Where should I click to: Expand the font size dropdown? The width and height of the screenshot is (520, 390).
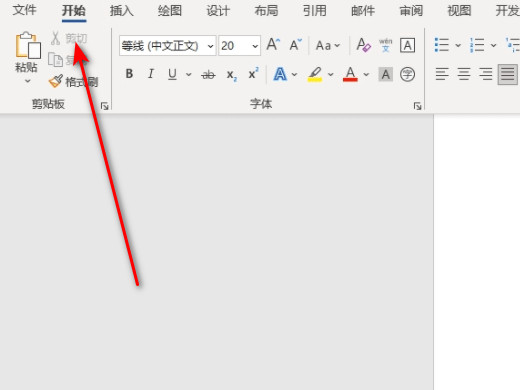(x=255, y=46)
